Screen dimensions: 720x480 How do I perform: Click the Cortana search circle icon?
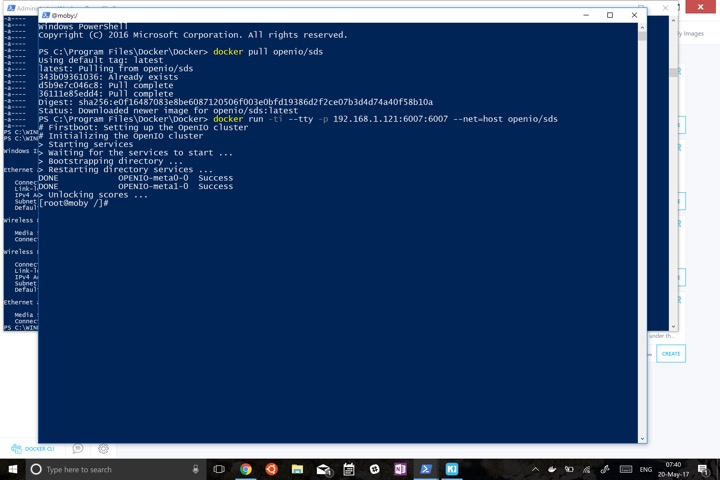coord(36,469)
